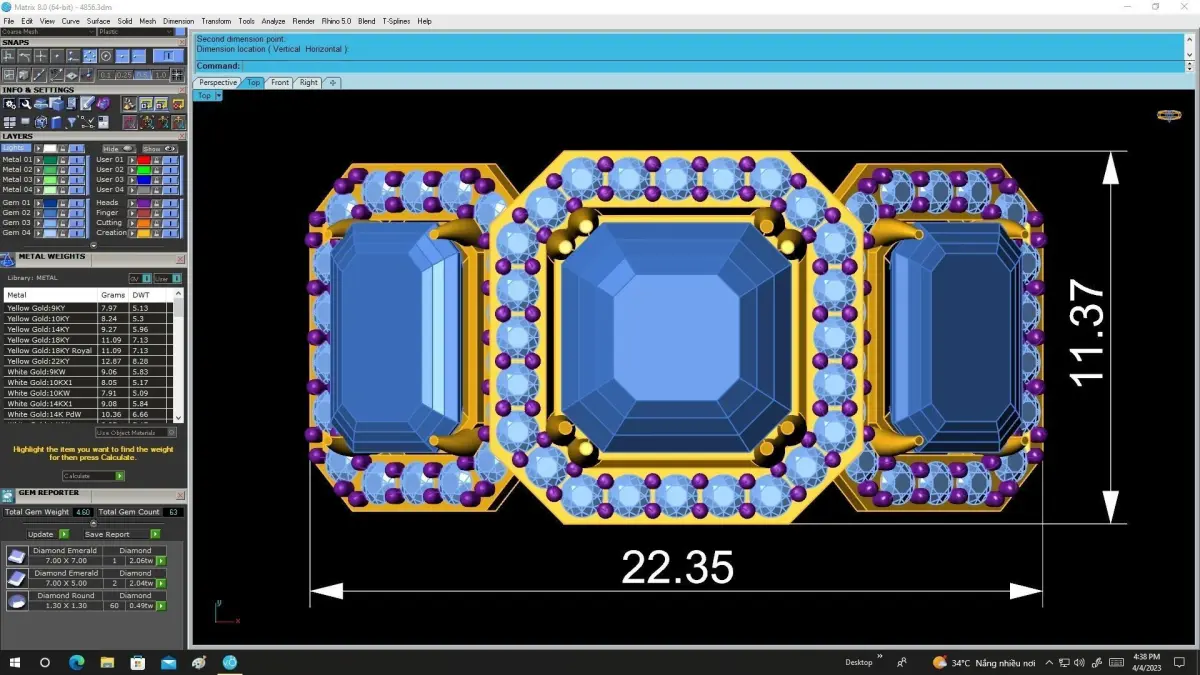
Task: Toggle Hide layers switch
Action: tap(119, 149)
